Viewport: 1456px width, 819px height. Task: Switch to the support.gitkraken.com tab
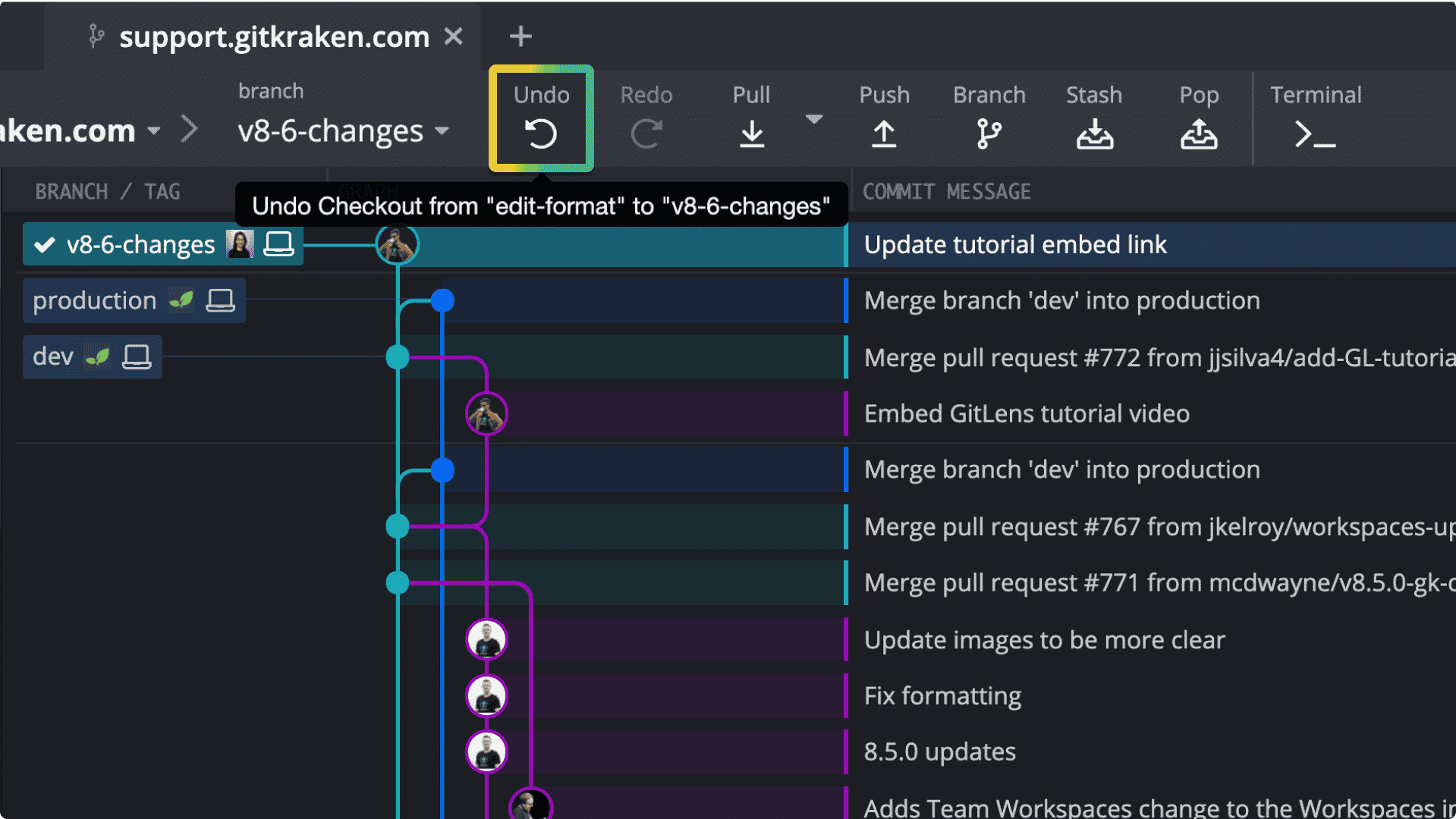click(x=273, y=36)
